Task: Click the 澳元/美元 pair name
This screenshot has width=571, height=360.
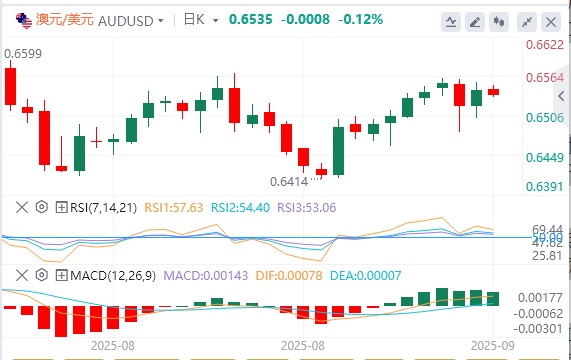Action: (65, 20)
